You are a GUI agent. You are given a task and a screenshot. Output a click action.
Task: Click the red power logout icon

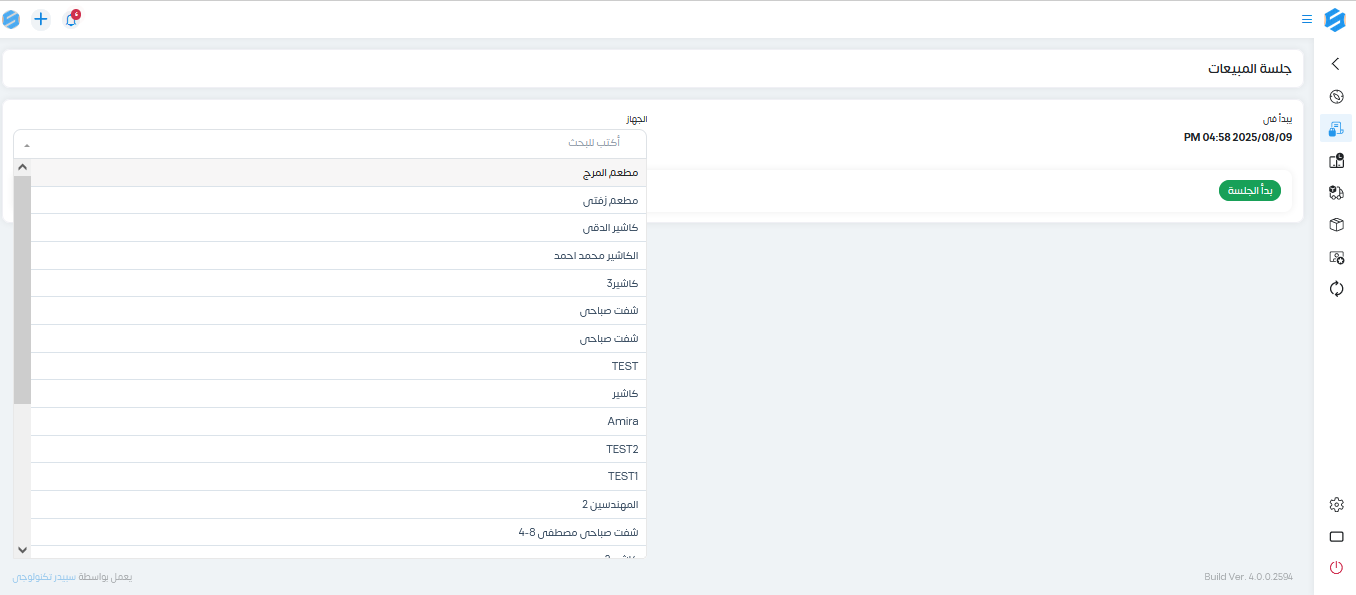[x=1336, y=568]
